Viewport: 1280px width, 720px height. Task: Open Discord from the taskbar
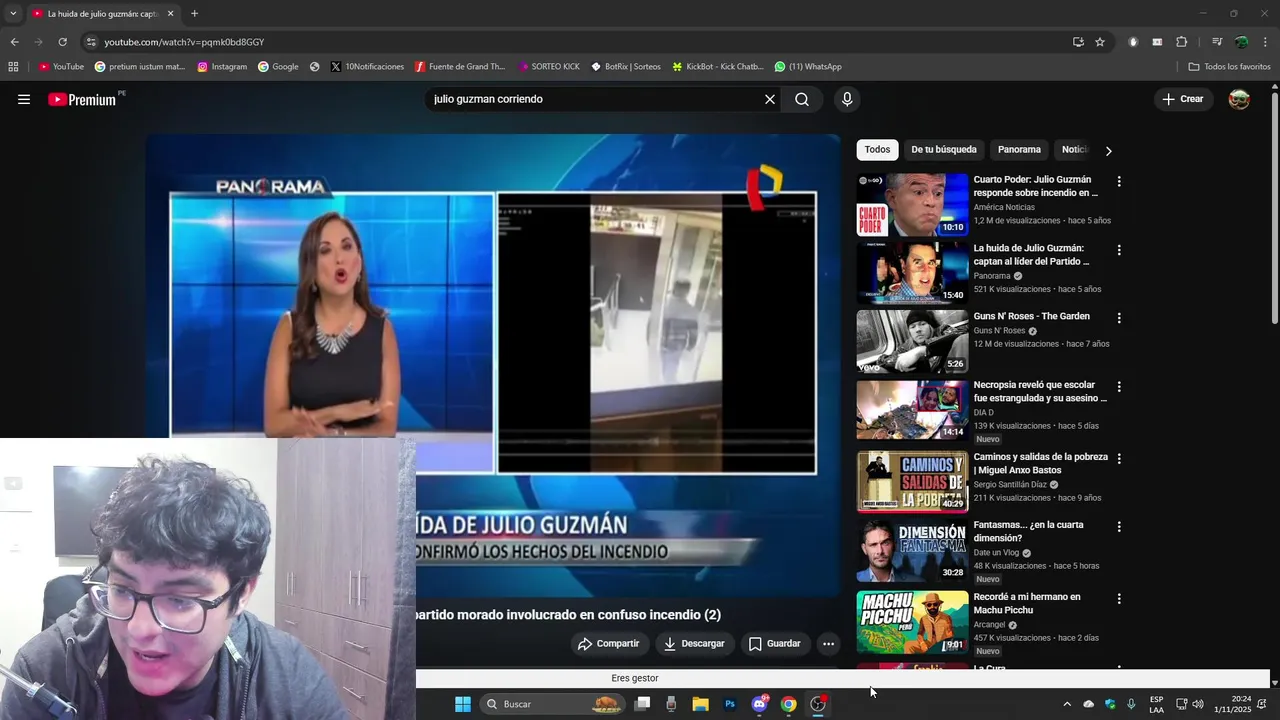point(760,704)
